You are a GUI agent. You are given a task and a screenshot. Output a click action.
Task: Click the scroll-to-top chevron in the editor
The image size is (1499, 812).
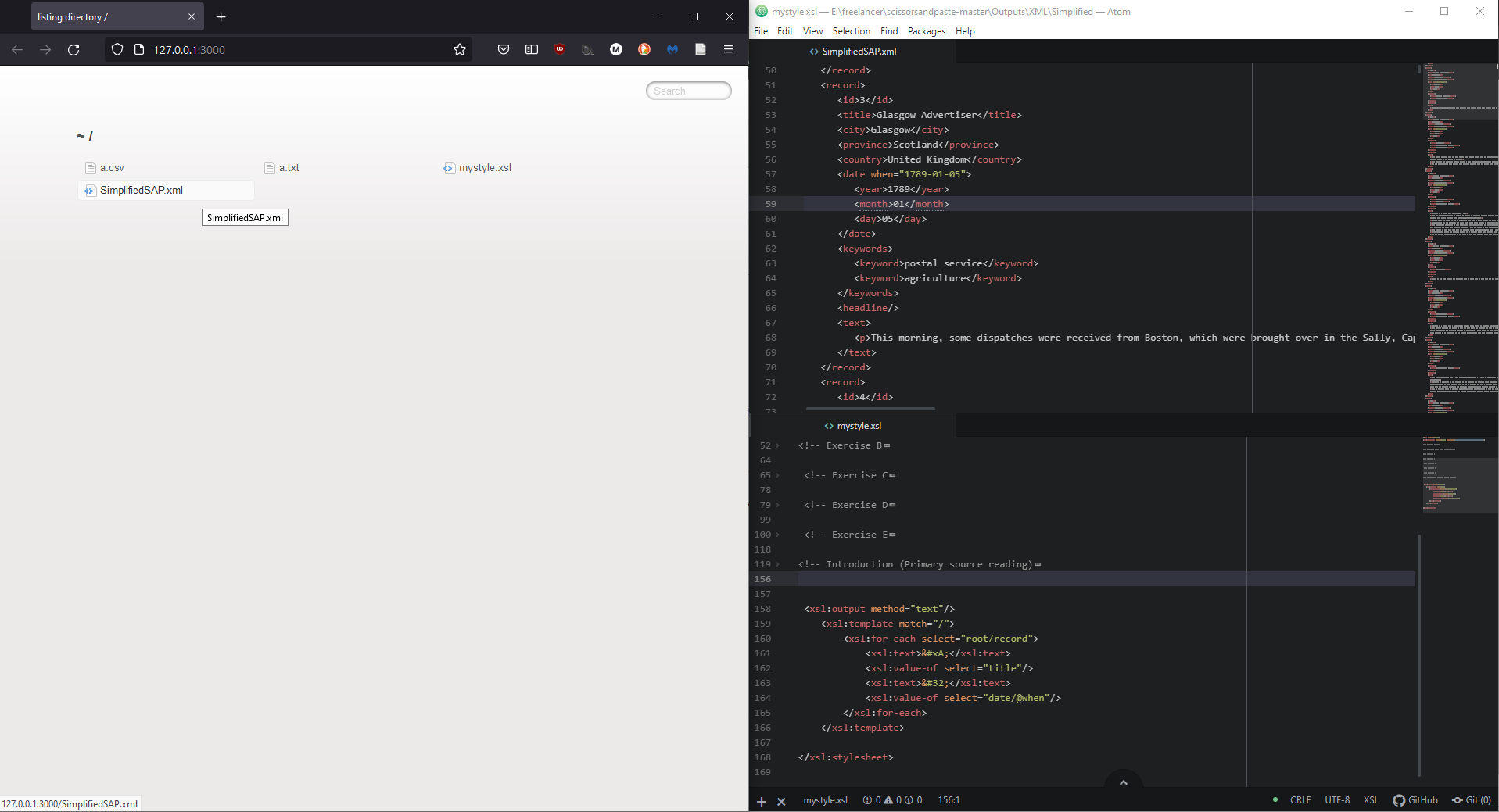pos(1124,782)
